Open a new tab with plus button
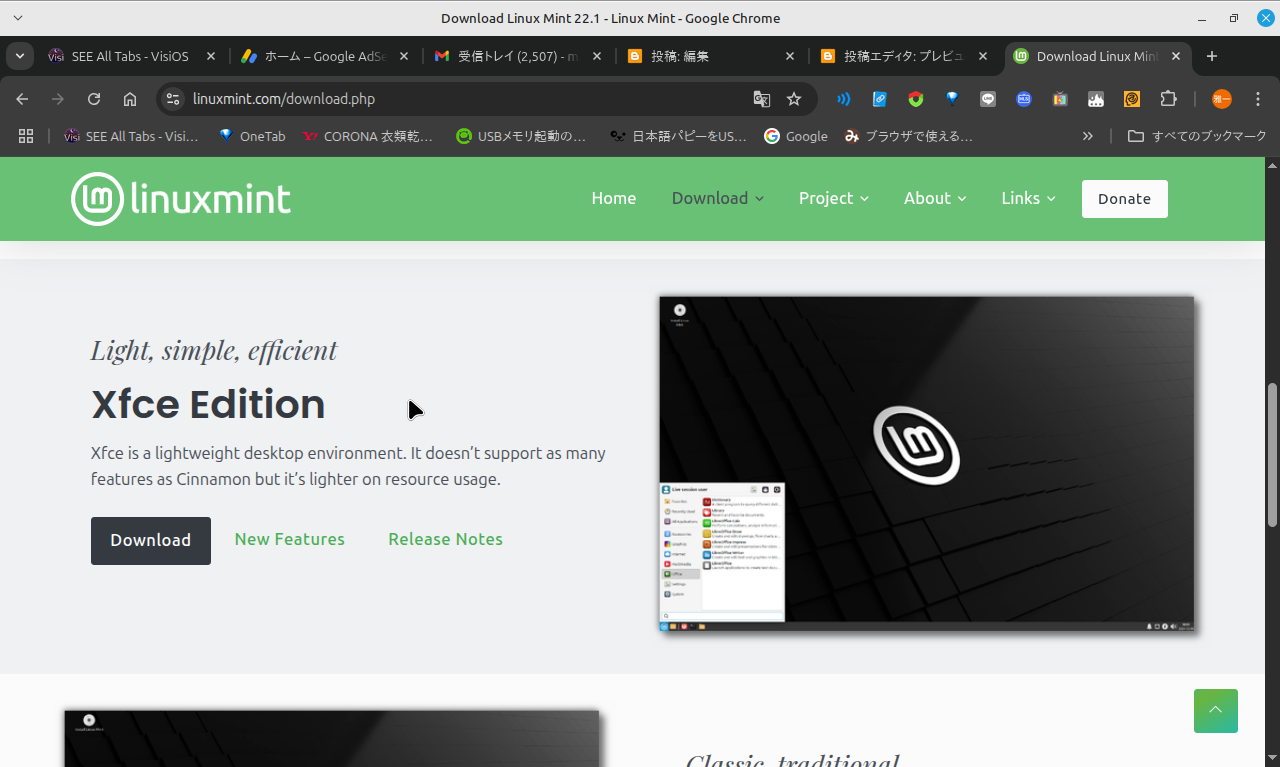 click(x=1212, y=56)
